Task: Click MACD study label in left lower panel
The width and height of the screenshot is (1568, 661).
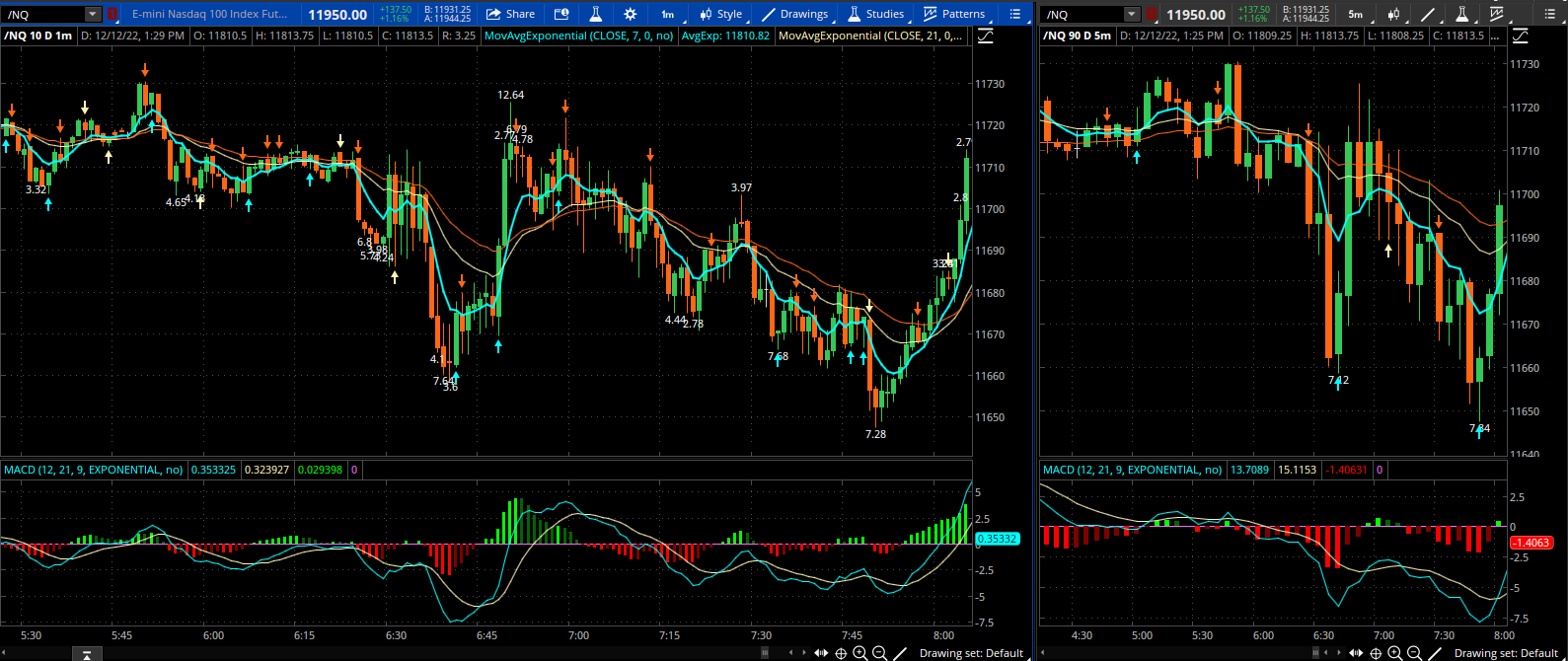Action: [94, 470]
